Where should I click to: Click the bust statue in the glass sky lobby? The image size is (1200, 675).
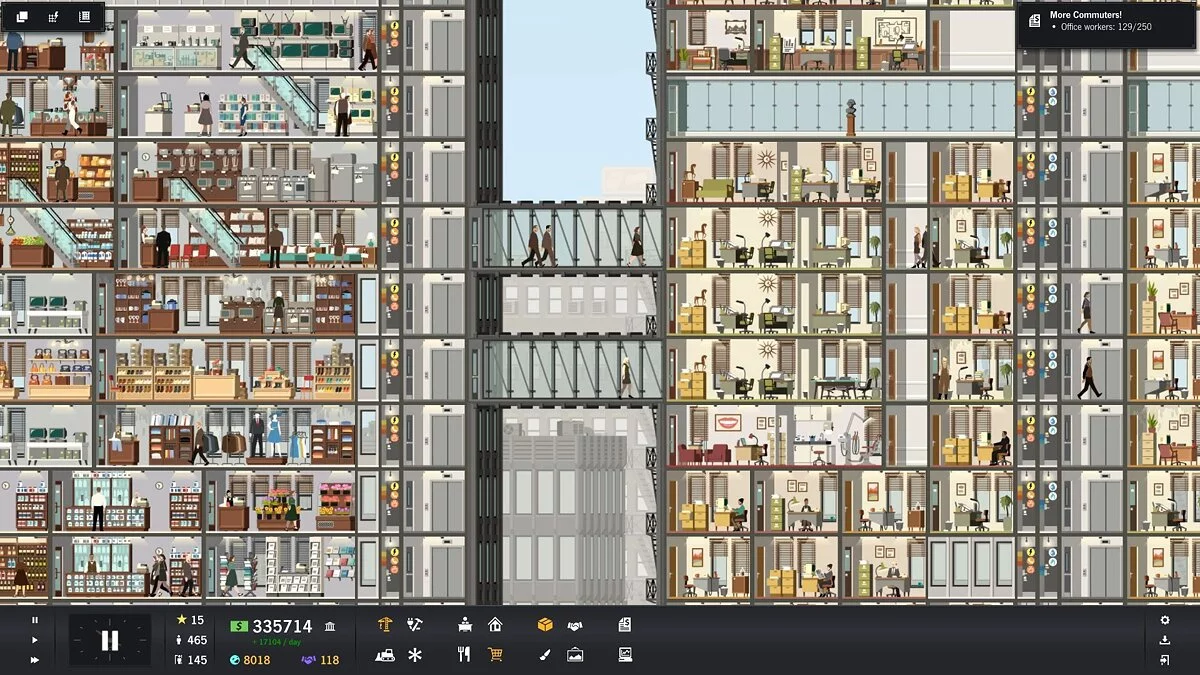[x=851, y=116]
